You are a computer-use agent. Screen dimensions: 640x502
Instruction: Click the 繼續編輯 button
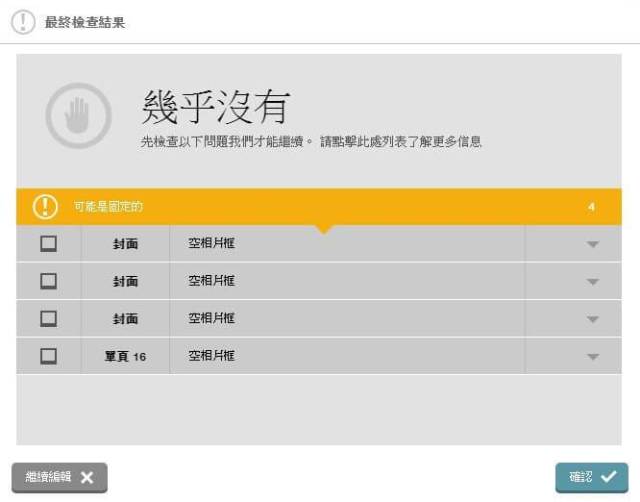(60, 478)
